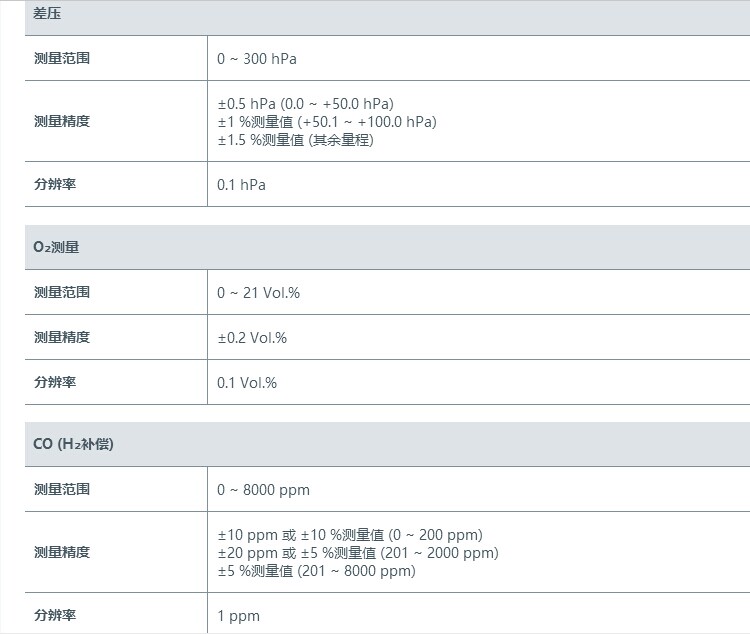Select the ±10 ppm 或 ±10 %测量值 line
Viewport: 750px width, 634px height.
click(350, 535)
